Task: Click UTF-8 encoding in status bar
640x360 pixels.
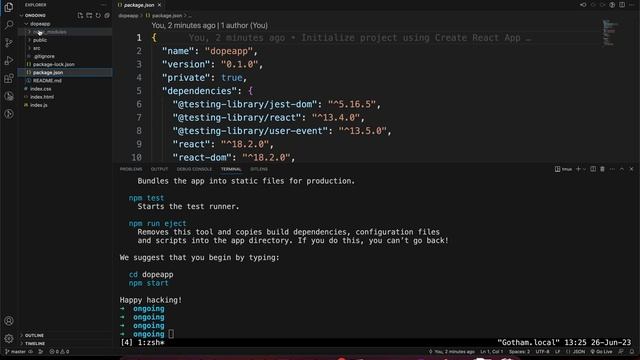Action: tap(542, 352)
